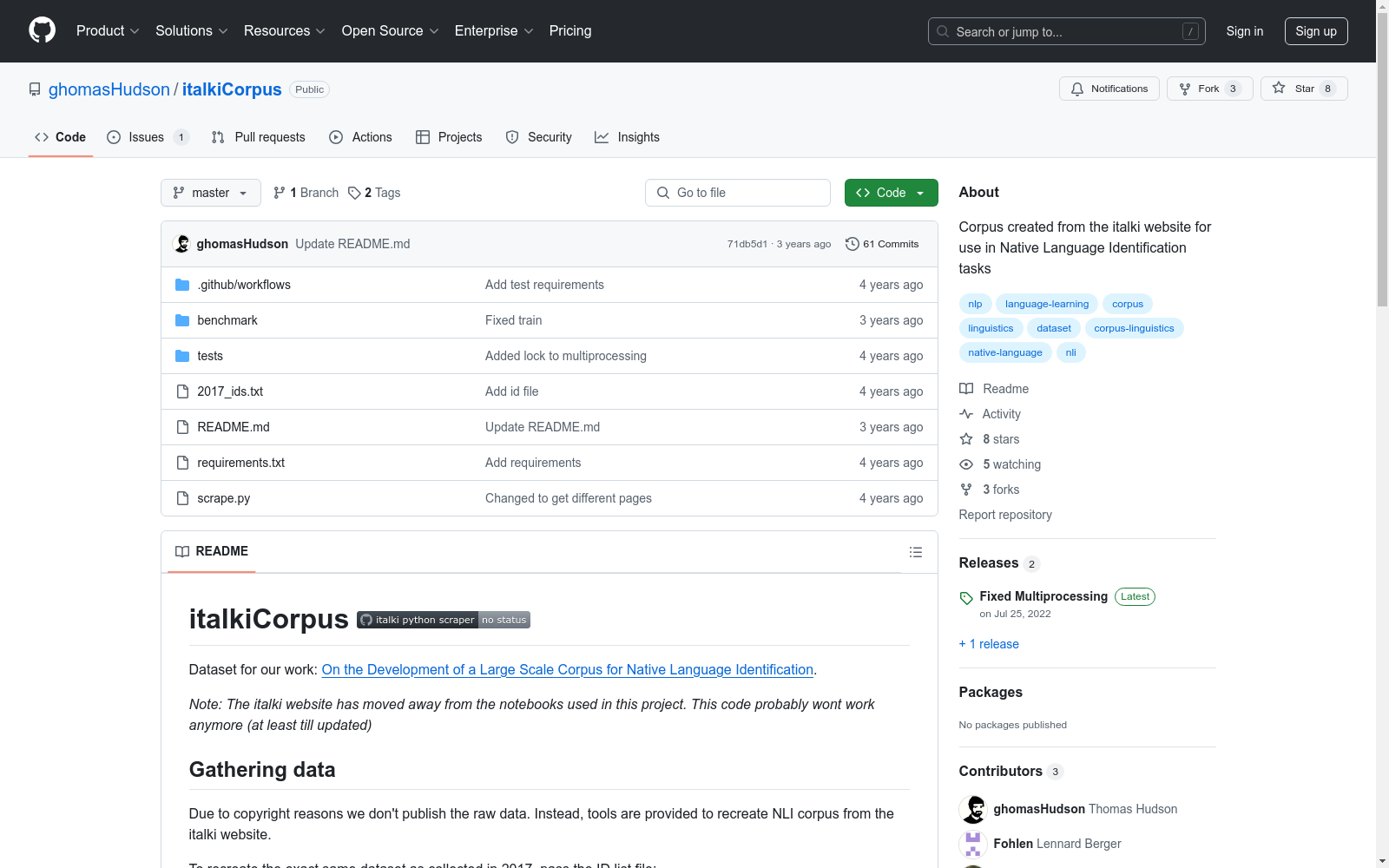This screenshot has height=868, width=1389.
Task: Switch to the Issues tab
Action: [x=147, y=137]
